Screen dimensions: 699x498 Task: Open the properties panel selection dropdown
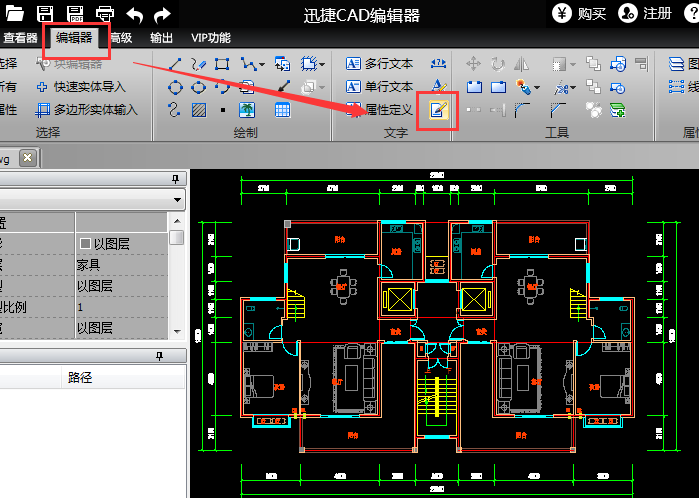click(177, 200)
